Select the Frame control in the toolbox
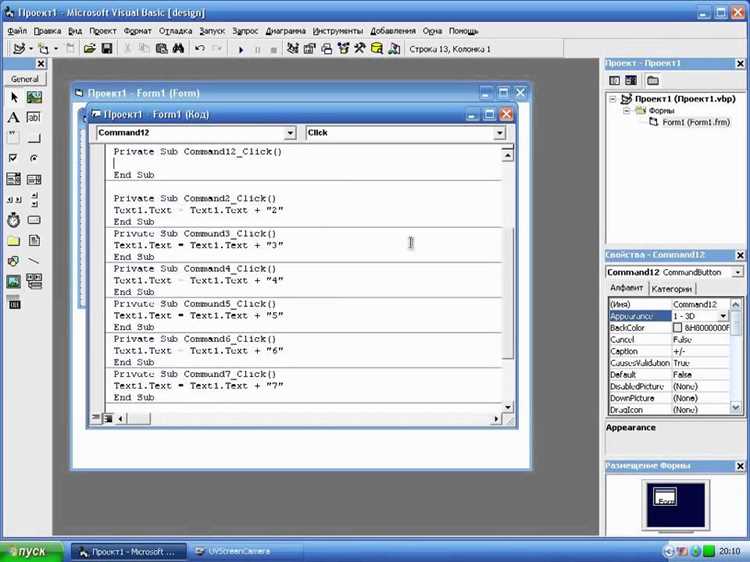This screenshot has height=562, width=750. (x=14, y=138)
